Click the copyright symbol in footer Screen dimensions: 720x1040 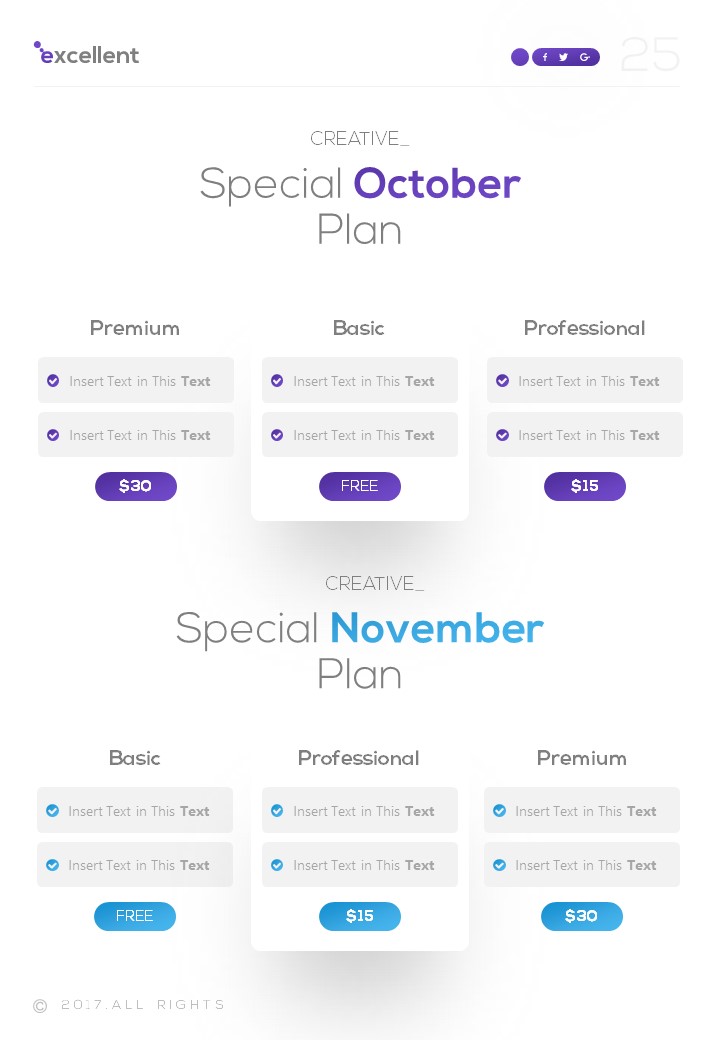(40, 1006)
